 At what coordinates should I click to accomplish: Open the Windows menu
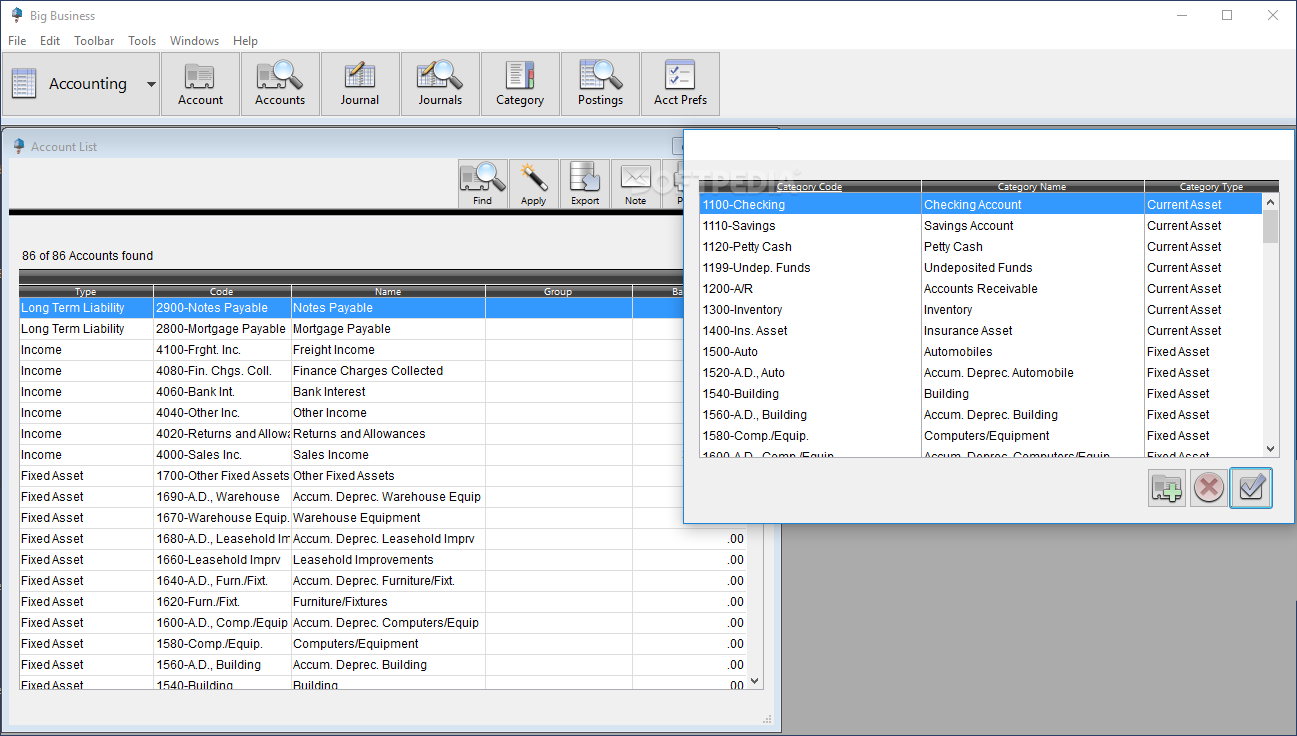[194, 41]
